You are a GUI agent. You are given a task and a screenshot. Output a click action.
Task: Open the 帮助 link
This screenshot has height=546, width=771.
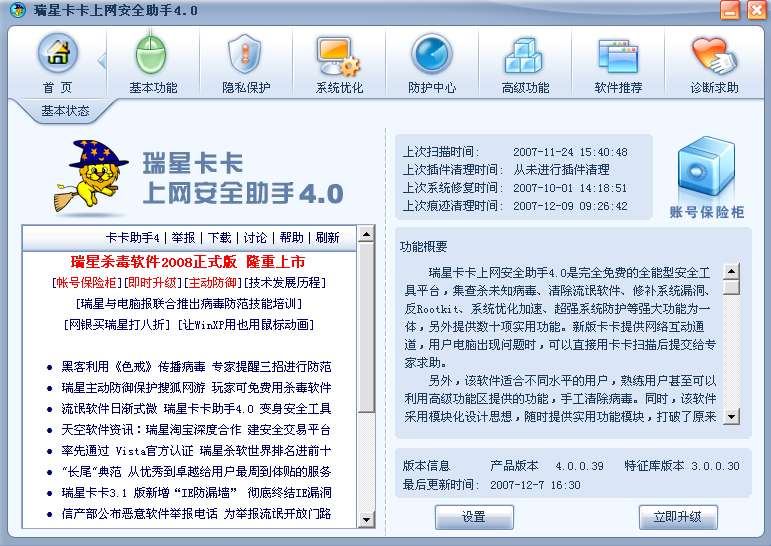click(292, 238)
